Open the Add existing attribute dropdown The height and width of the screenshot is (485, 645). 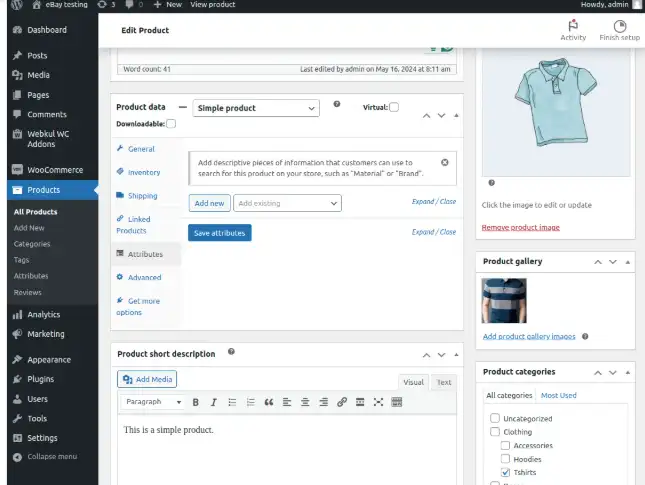click(x=287, y=203)
